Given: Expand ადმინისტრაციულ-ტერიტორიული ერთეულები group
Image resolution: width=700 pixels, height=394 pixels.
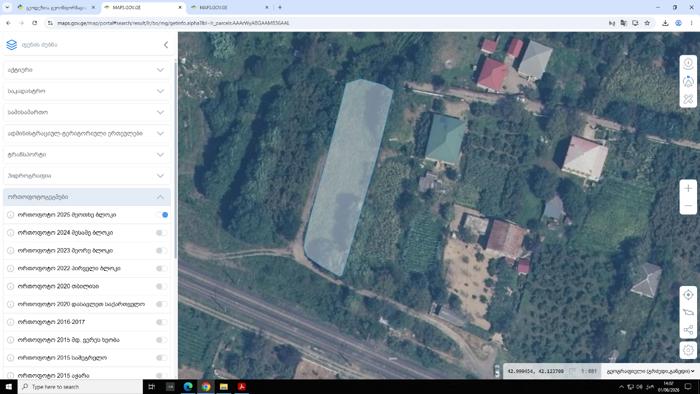Looking at the screenshot, I should 87,133.
